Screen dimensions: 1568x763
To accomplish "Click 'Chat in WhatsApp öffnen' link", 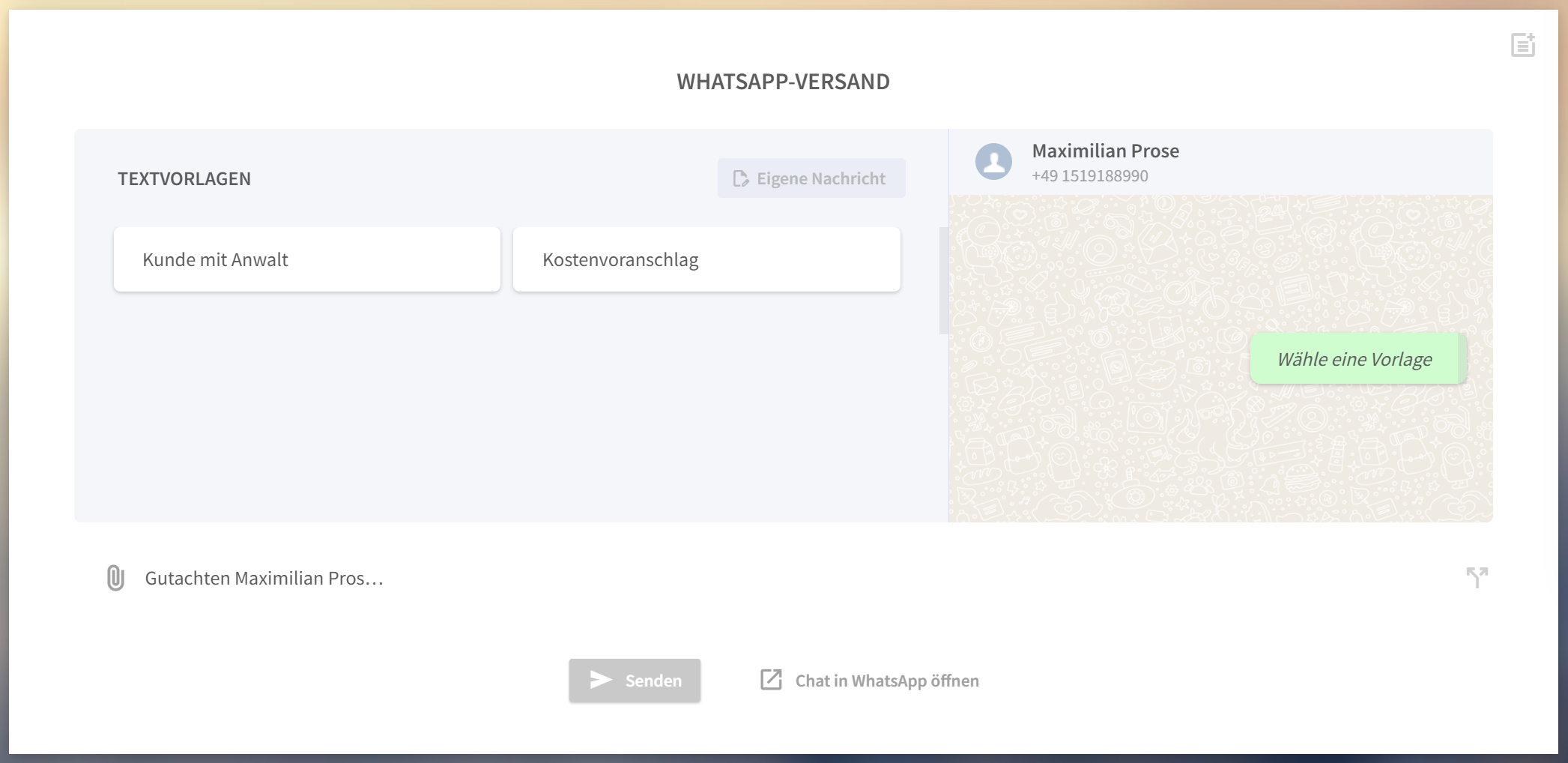I will pos(869,681).
